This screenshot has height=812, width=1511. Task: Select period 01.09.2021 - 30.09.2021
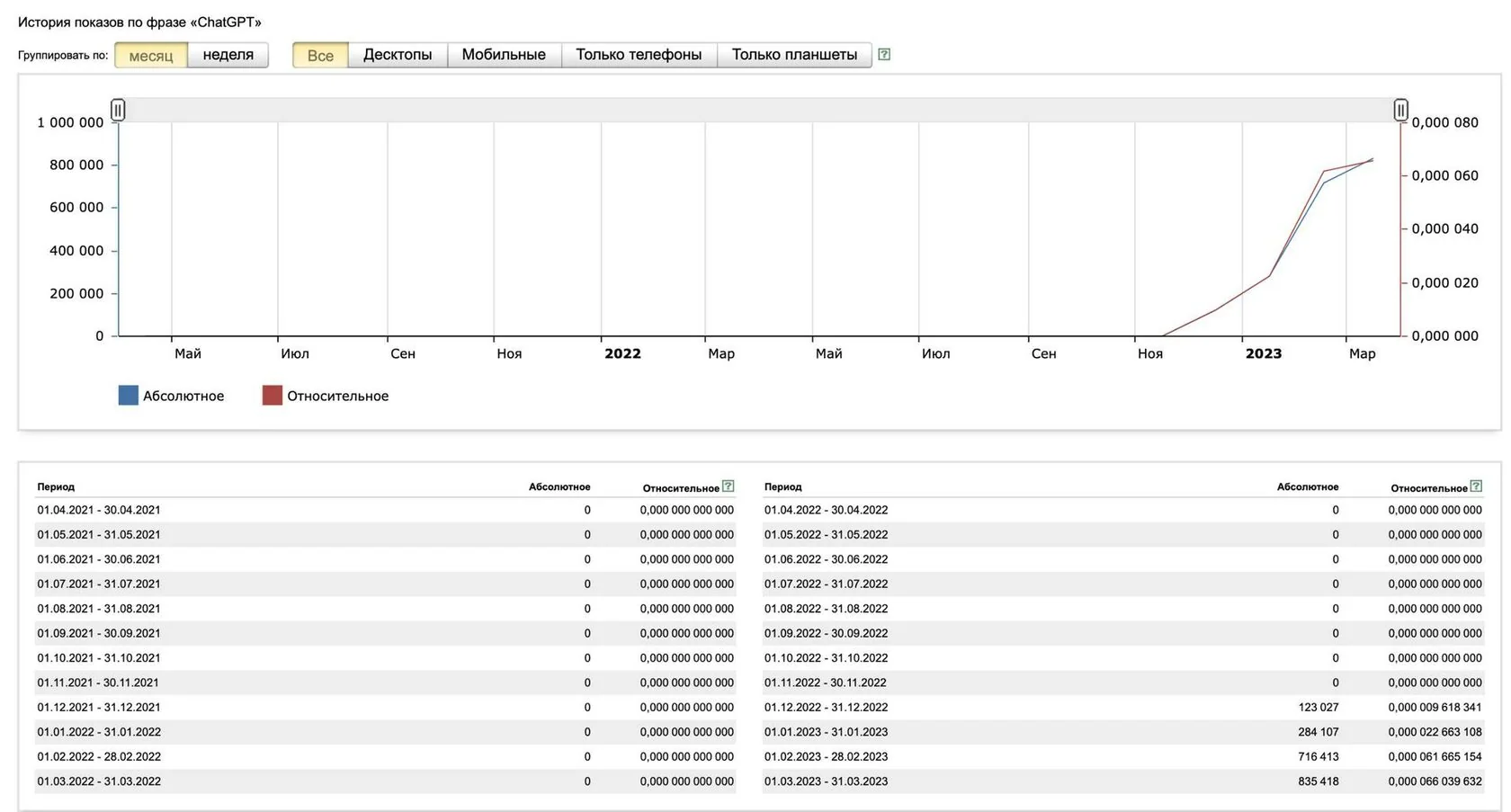coord(99,633)
